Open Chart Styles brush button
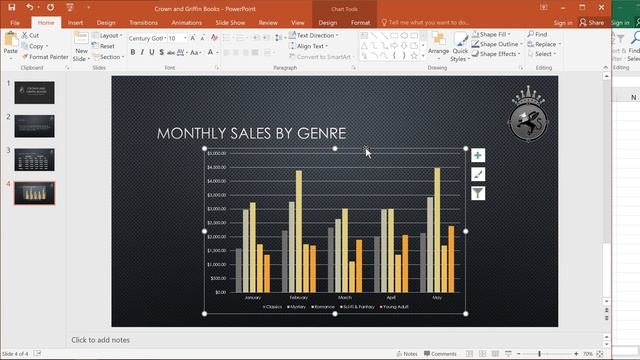Image resolution: width=640 pixels, height=360 pixels. (478, 174)
